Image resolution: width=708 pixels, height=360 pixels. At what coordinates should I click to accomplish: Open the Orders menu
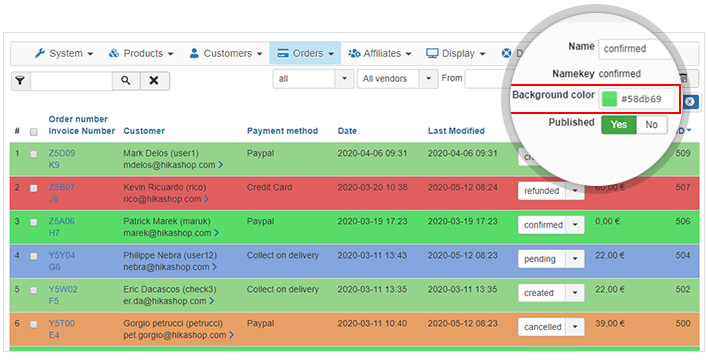pyautogui.click(x=305, y=53)
